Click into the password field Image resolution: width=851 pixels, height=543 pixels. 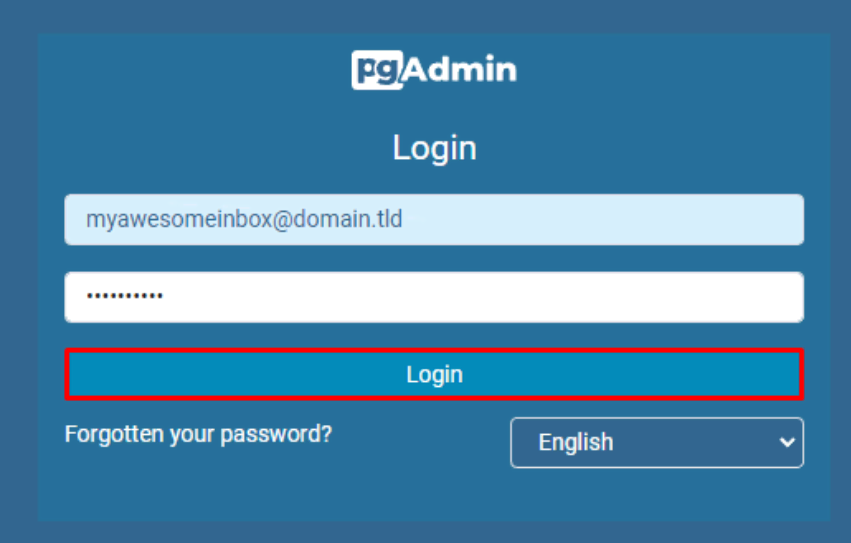434,297
